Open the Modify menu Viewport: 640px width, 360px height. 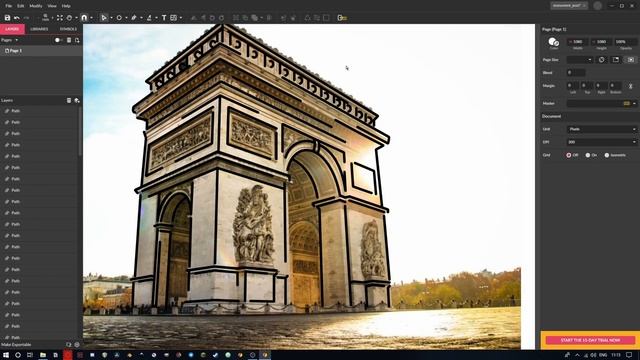[36, 6]
